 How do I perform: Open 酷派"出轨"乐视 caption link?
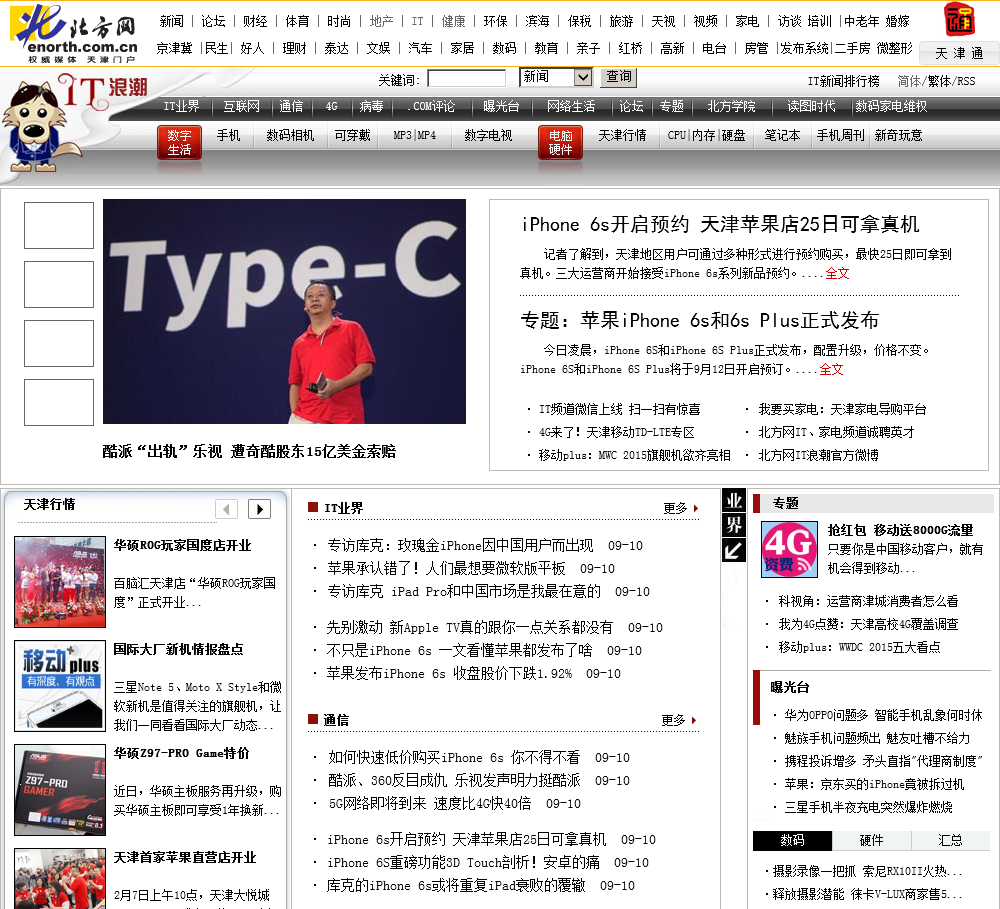[x=249, y=452]
